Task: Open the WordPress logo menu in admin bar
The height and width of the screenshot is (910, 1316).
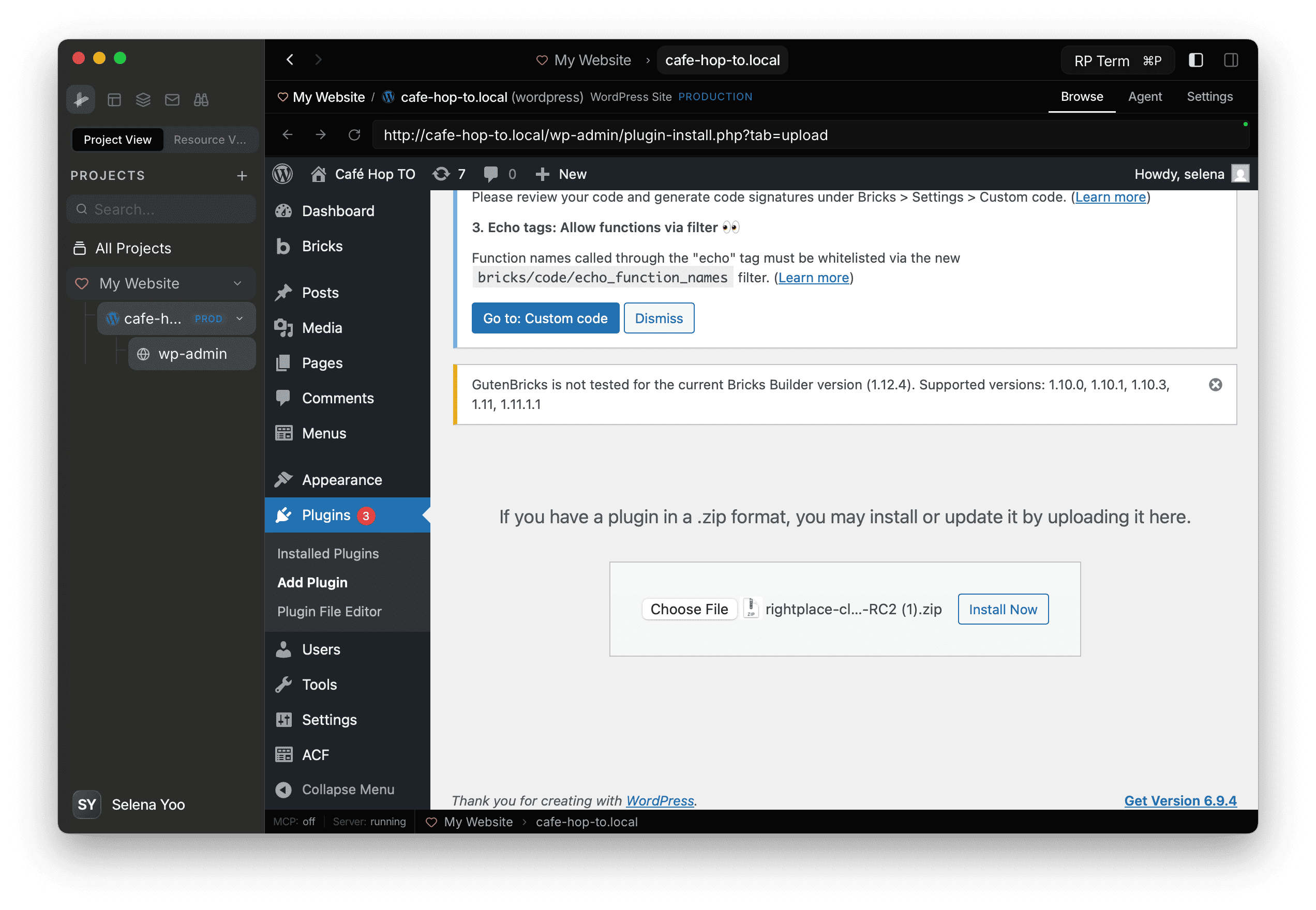Action: (x=283, y=174)
